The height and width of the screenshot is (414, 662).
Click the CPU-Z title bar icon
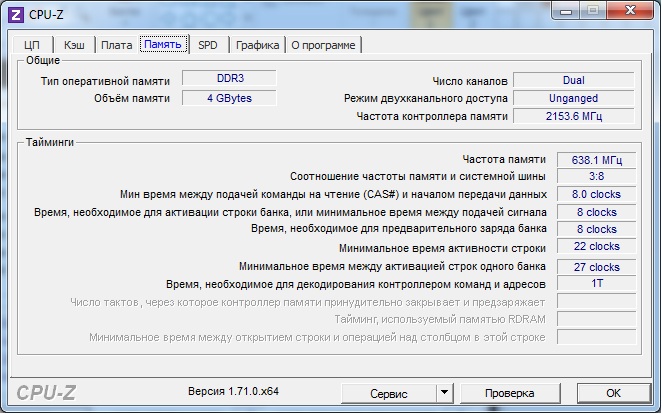pyautogui.click(x=16, y=15)
